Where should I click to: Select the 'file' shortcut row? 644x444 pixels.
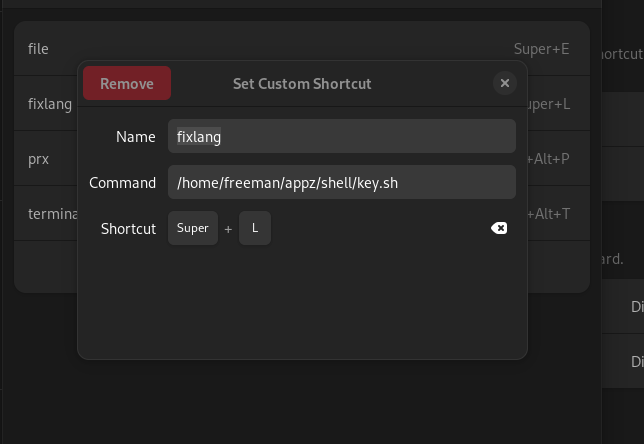[302, 48]
